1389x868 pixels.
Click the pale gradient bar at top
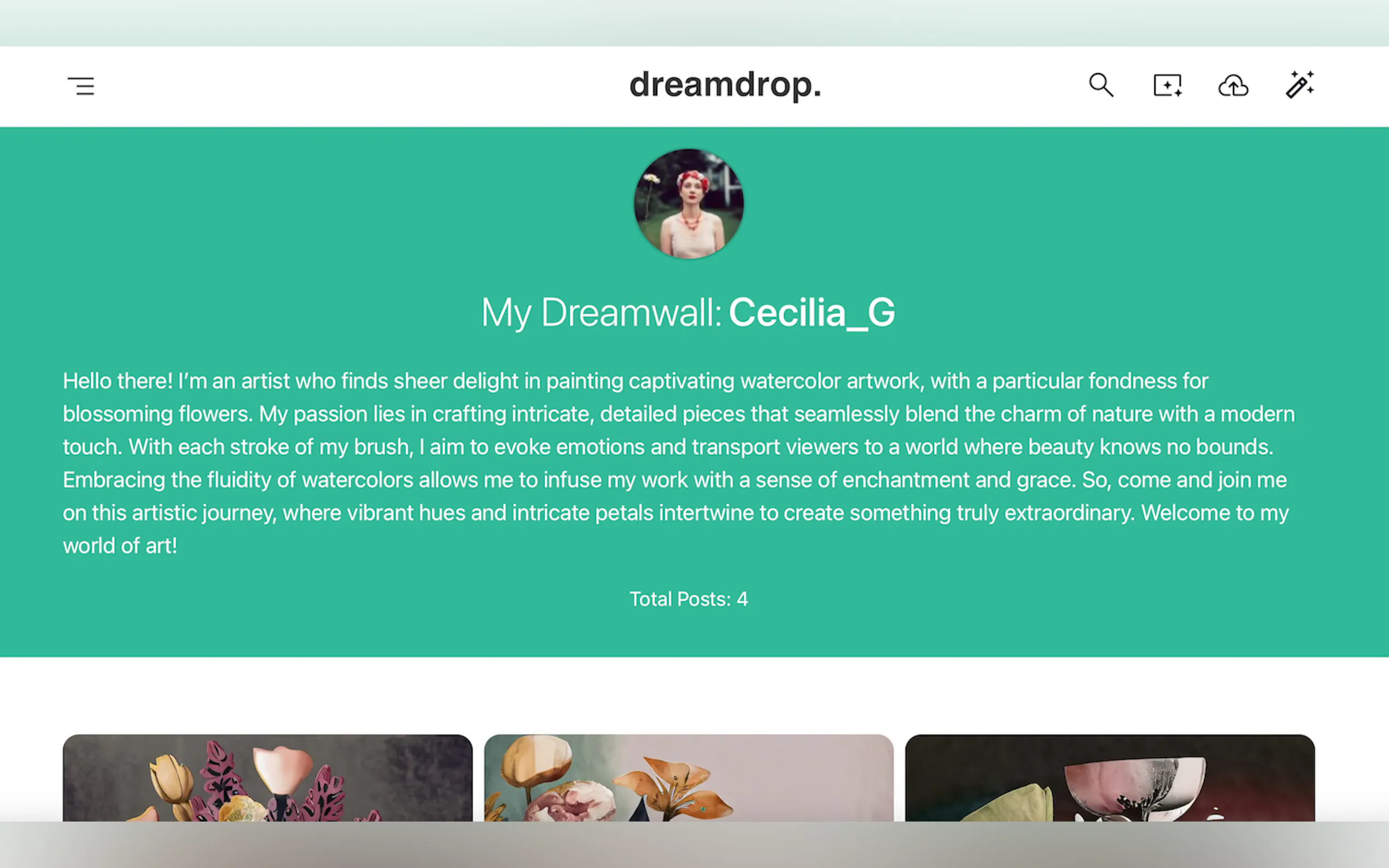(x=694, y=23)
